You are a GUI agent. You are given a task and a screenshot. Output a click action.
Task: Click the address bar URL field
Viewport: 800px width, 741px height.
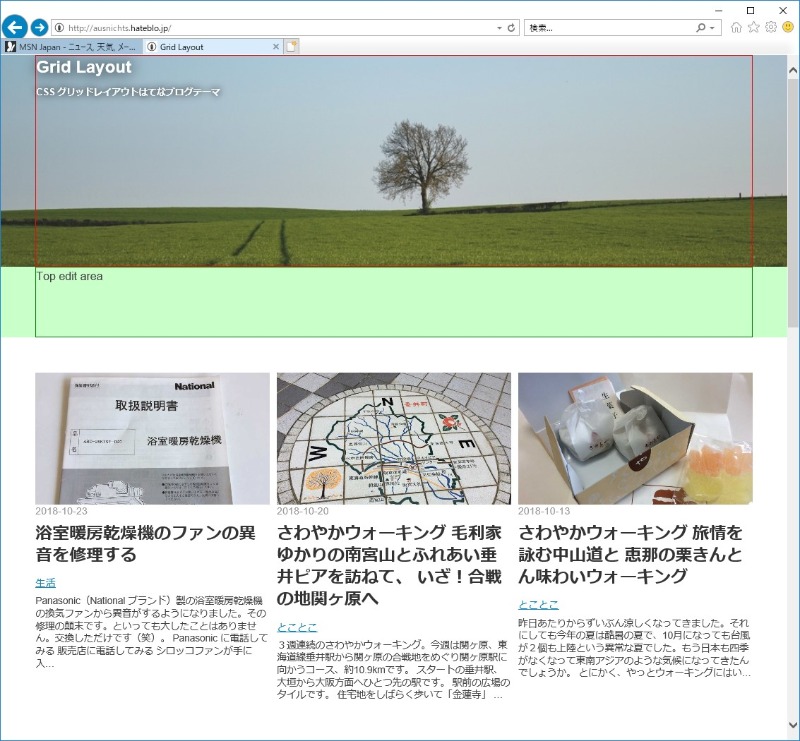280,28
